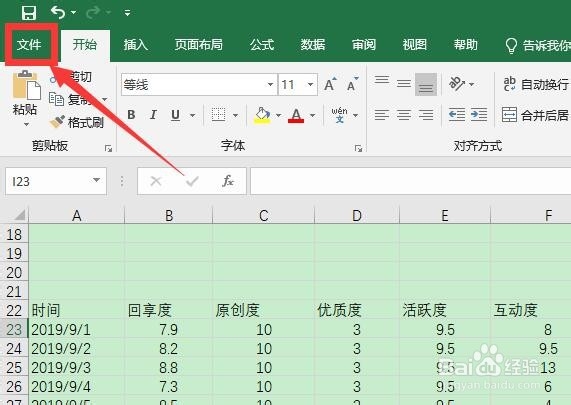571x405 pixels.
Task: Decrease the font size
Action: point(353,84)
